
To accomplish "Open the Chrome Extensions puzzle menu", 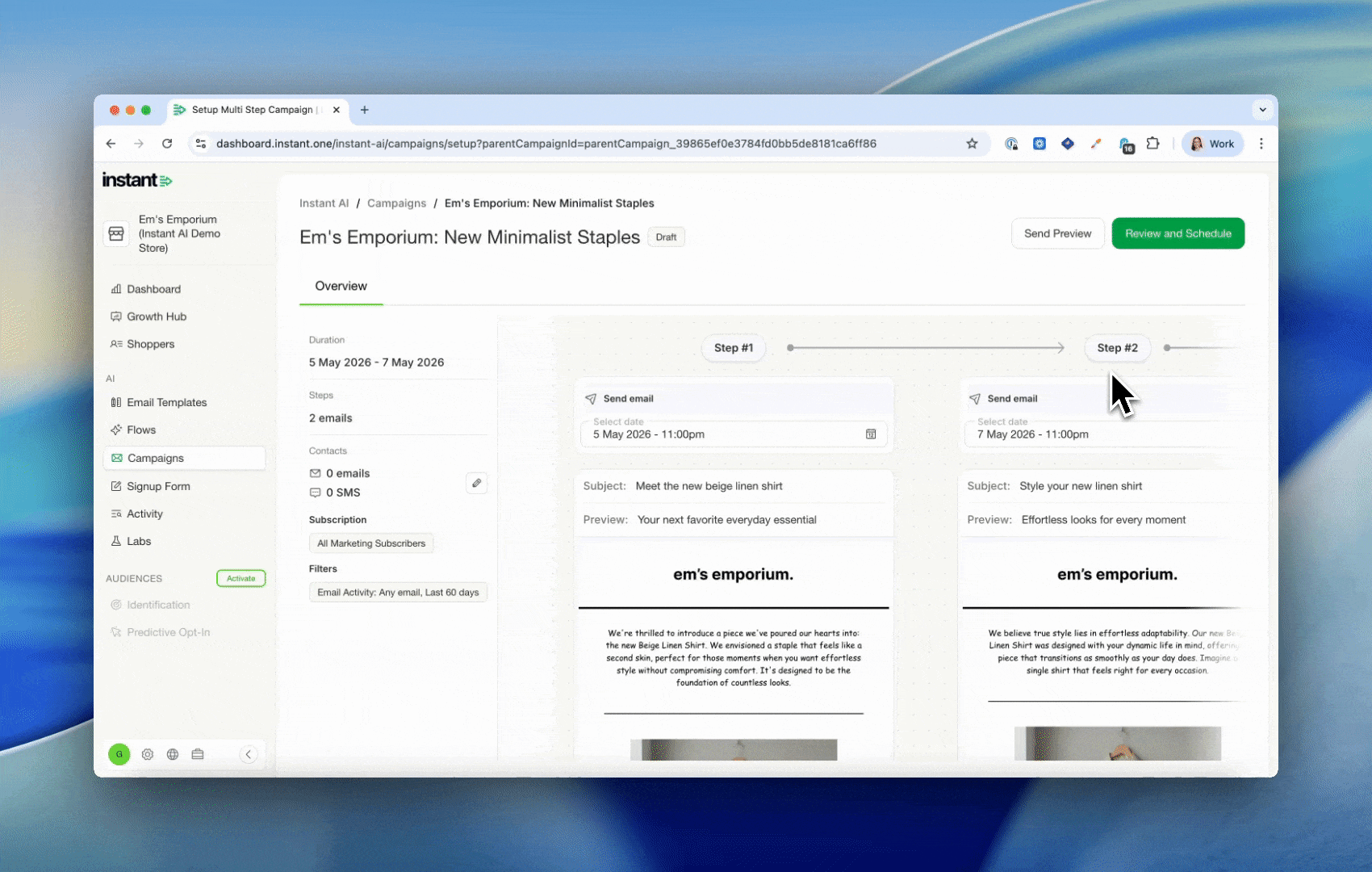I will (x=1153, y=144).
